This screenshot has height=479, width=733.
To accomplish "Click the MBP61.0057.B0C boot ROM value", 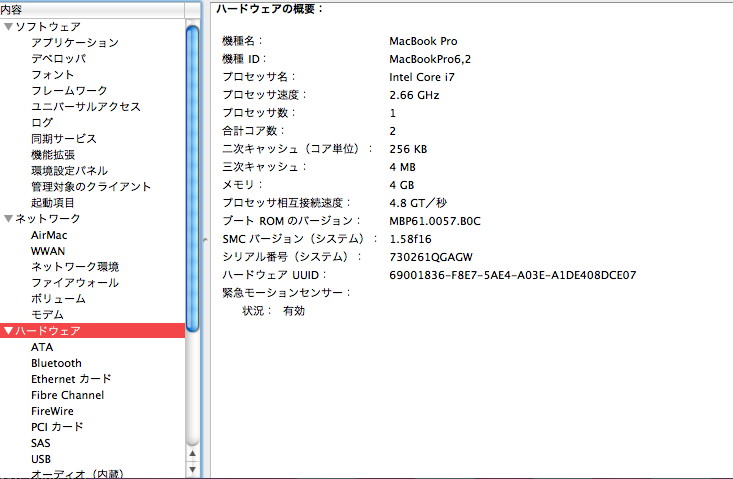I will click(435, 221).
